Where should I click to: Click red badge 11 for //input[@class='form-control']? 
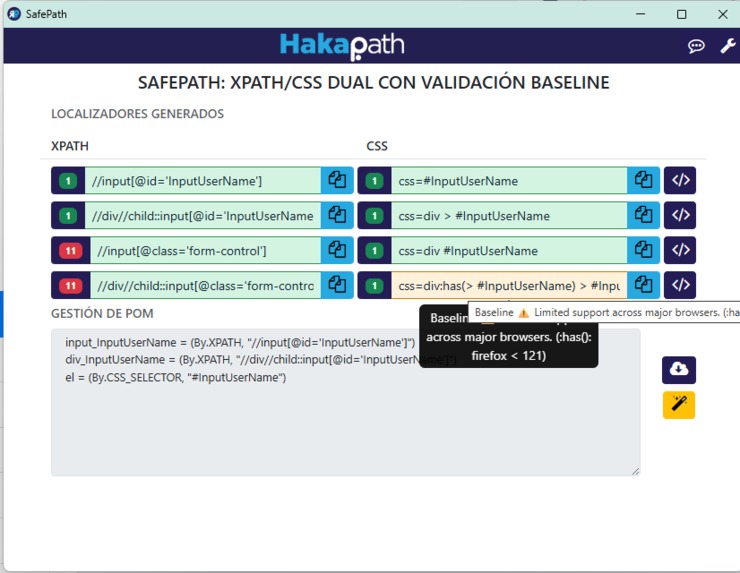click(71, 251)
